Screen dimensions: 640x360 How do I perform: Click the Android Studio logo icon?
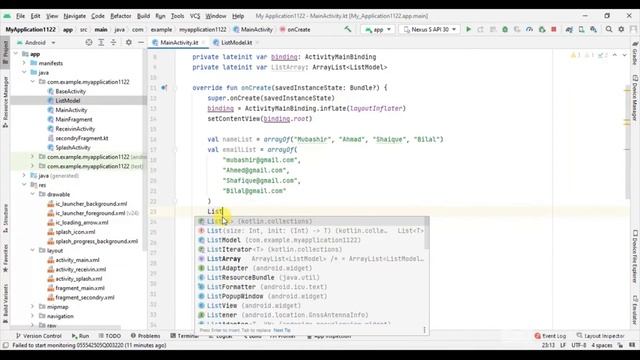(x=7, y=16)
